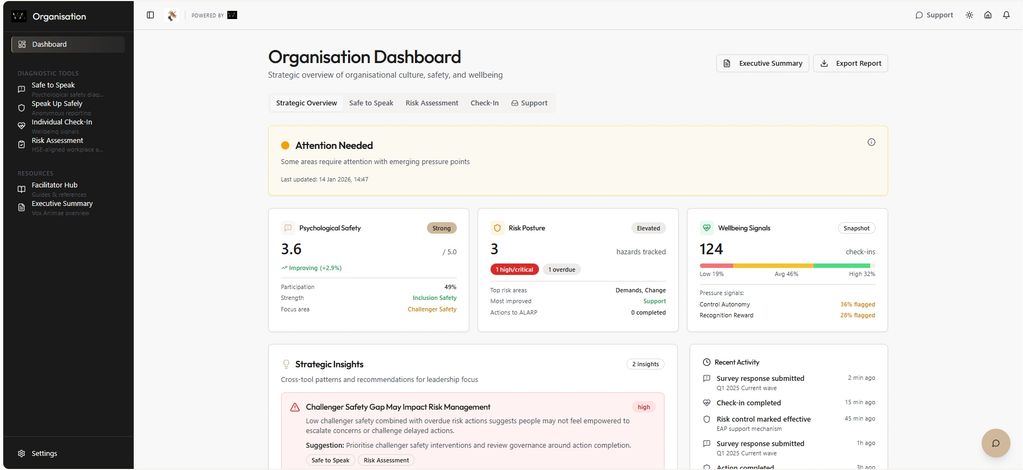Open Speak Up Safely in sidebar

[57, 104]
